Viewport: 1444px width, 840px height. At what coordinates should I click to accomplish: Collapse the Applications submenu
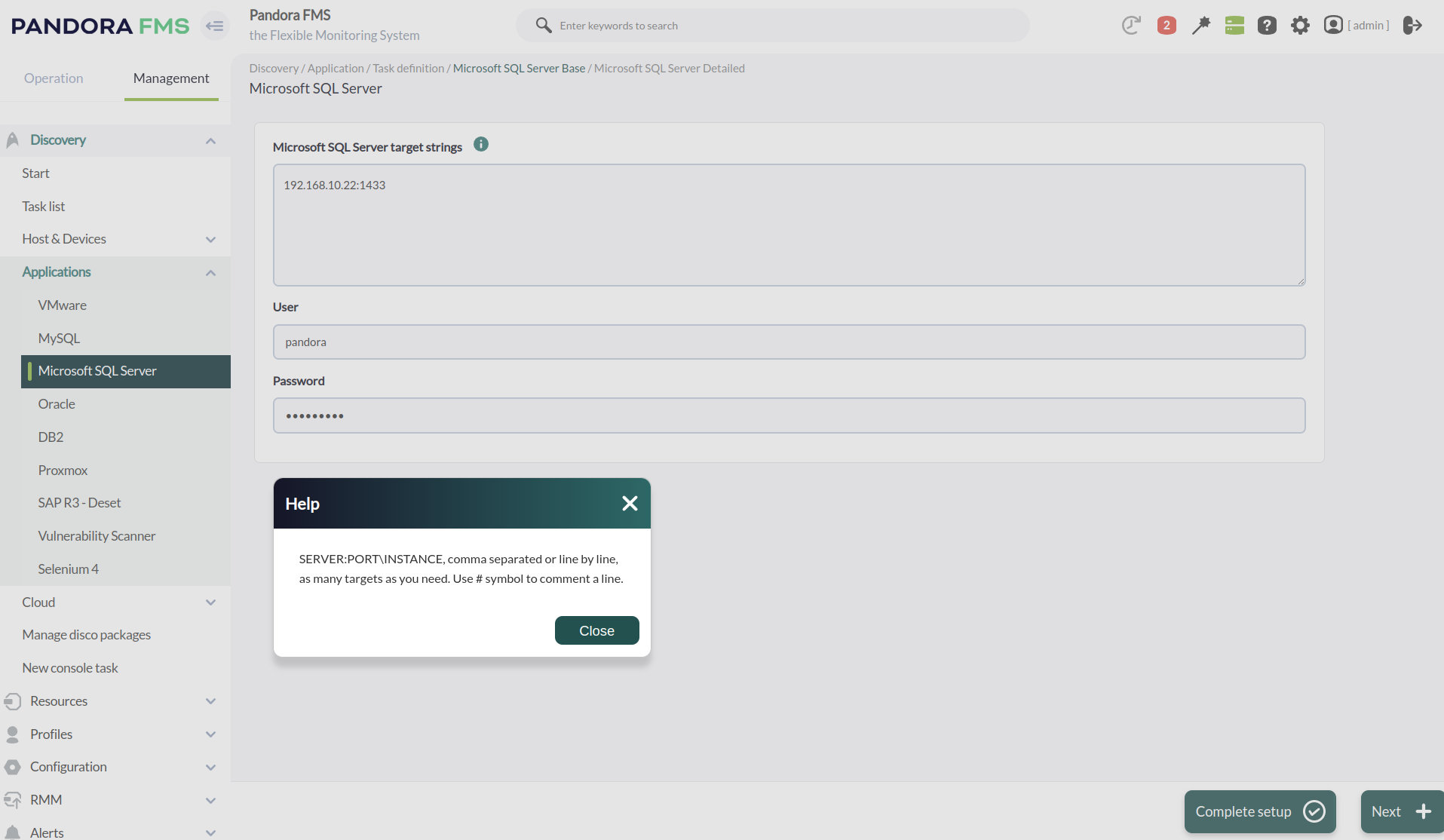(210, 273)
